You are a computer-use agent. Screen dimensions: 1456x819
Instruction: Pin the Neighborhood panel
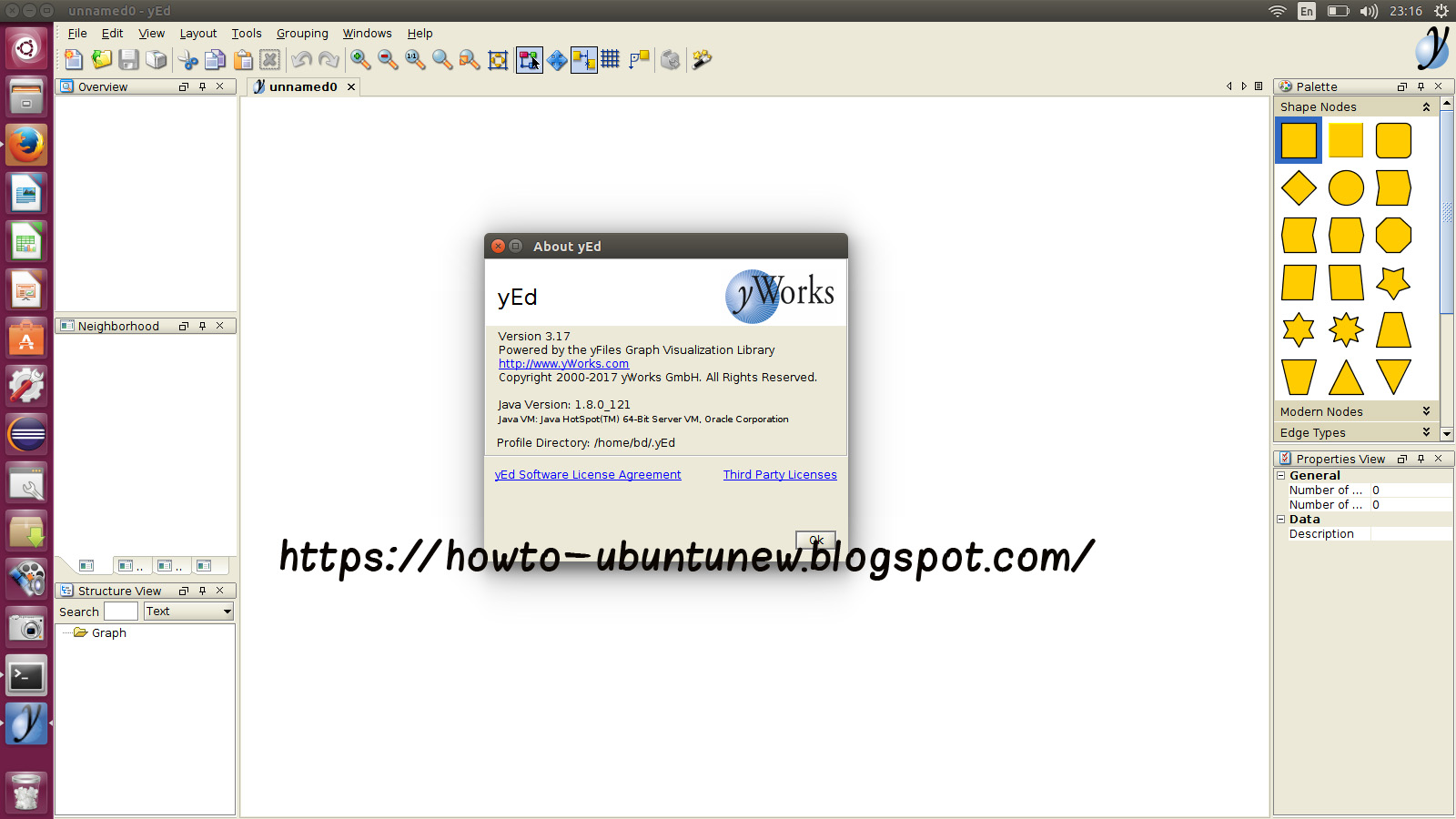(202, 326)
